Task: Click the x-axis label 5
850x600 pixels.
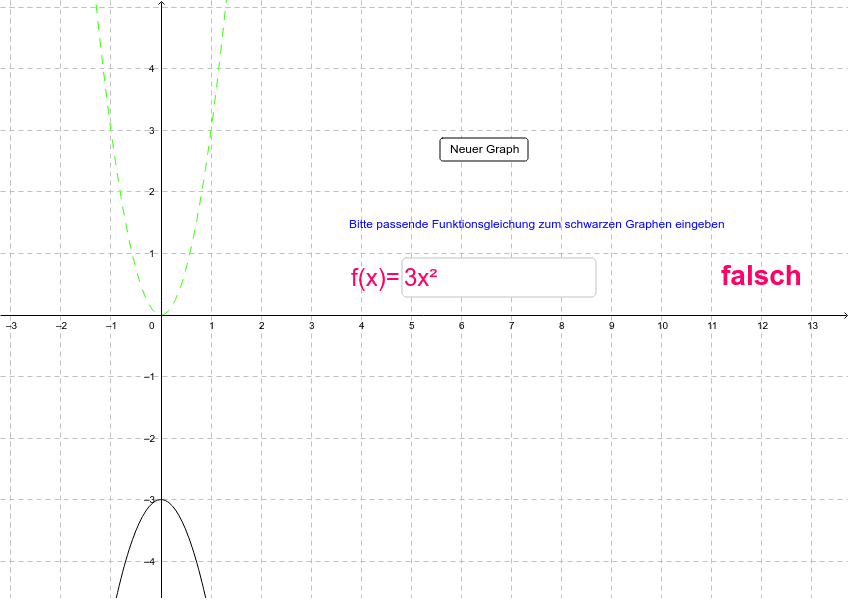Action: coord(411,325)
